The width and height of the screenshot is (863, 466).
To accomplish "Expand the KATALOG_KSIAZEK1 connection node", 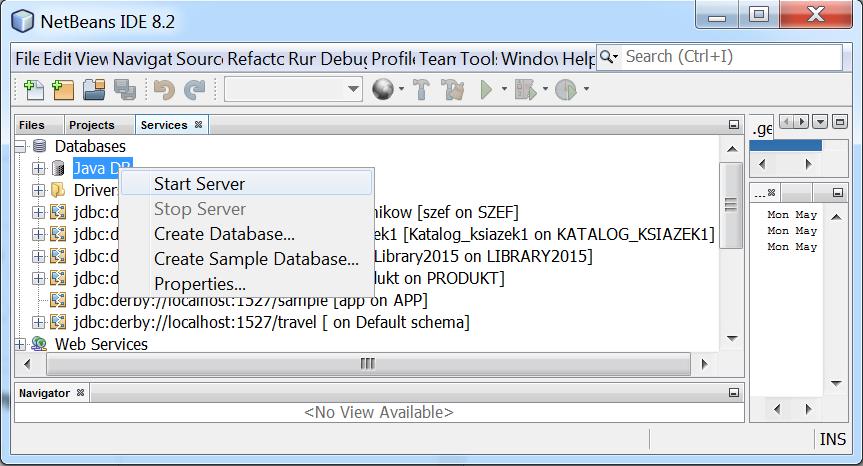I will coord(39,234).
